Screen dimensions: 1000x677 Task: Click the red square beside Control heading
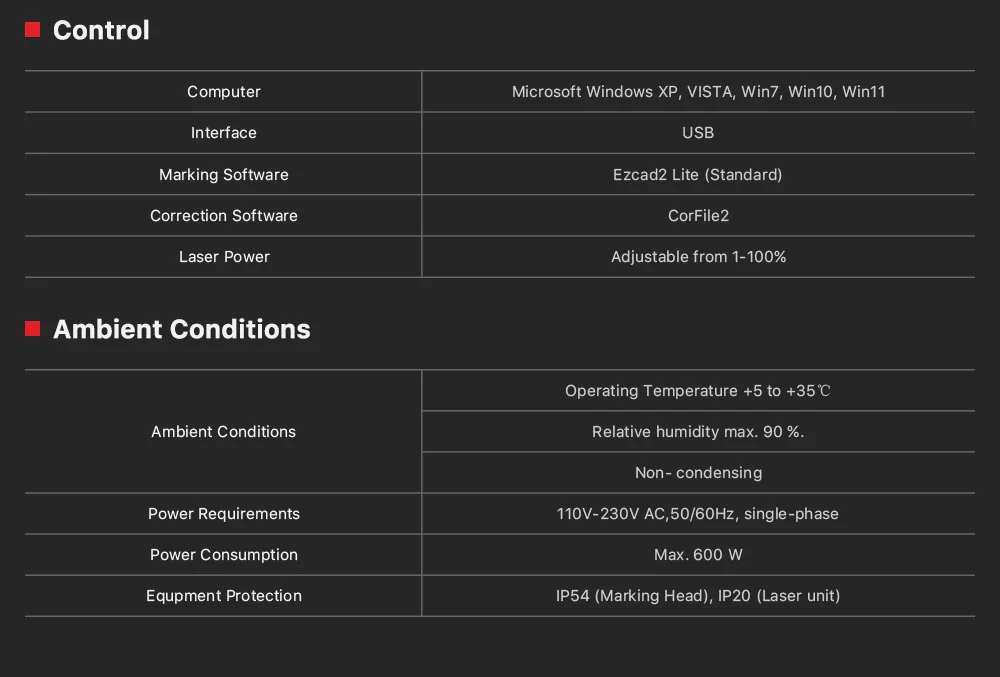click(x=33, y=30)
